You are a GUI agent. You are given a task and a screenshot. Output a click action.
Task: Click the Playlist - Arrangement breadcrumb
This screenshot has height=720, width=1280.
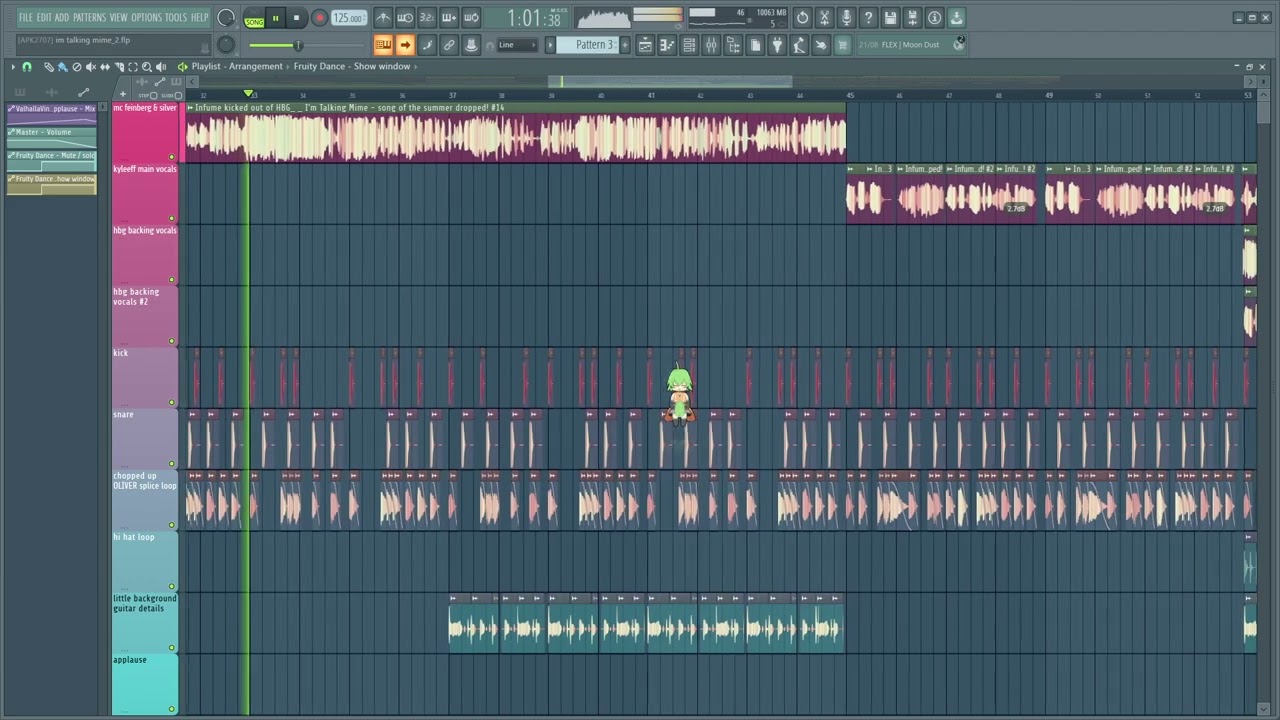click(237, 66)
